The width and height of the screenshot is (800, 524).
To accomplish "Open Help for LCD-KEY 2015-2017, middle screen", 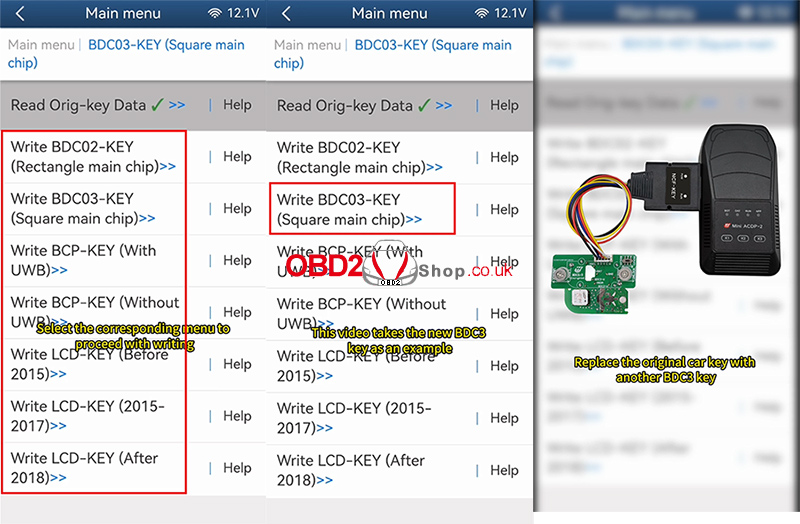I will 504,418.
